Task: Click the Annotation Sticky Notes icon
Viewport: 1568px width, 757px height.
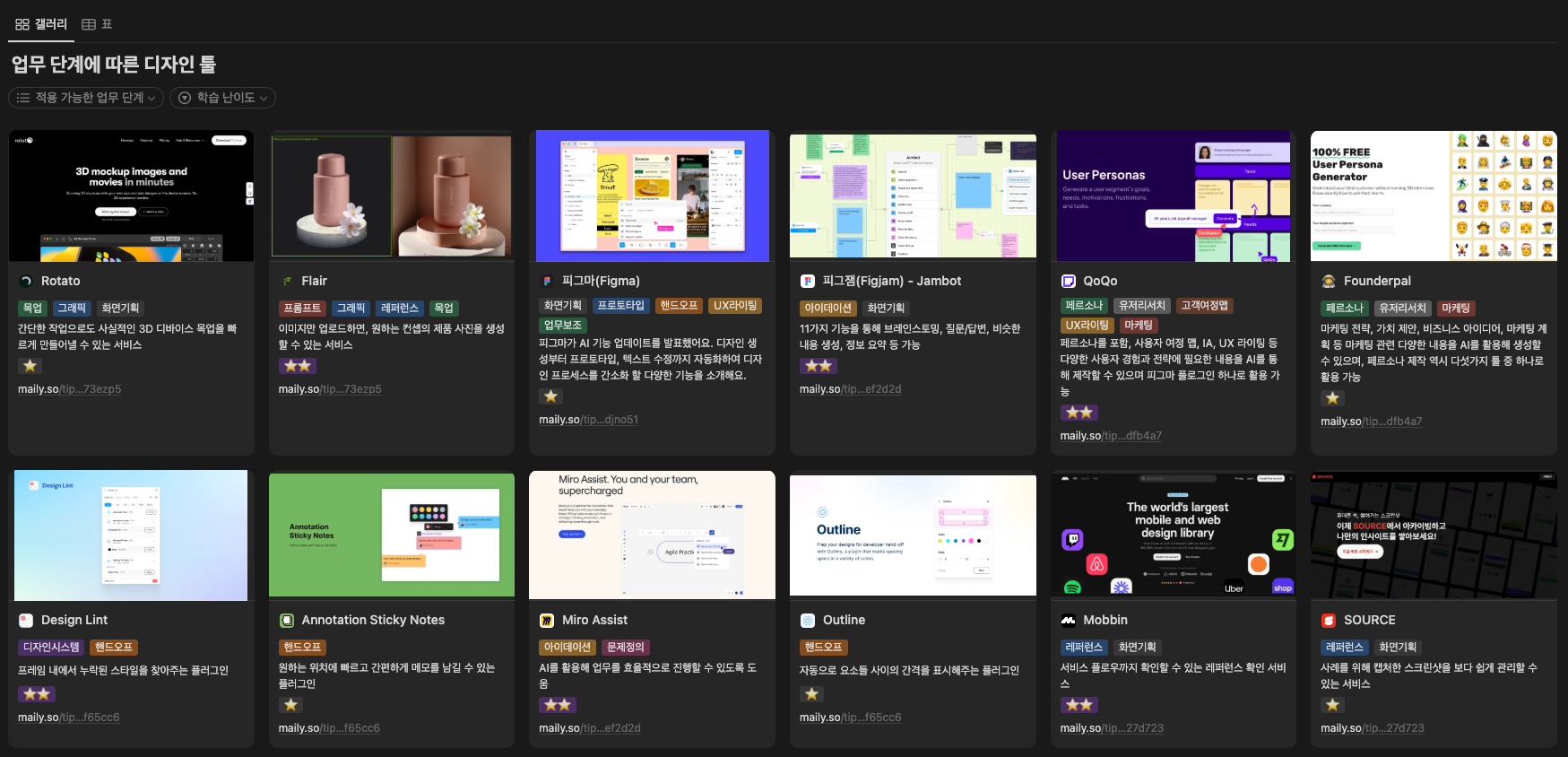Action: 287,620
